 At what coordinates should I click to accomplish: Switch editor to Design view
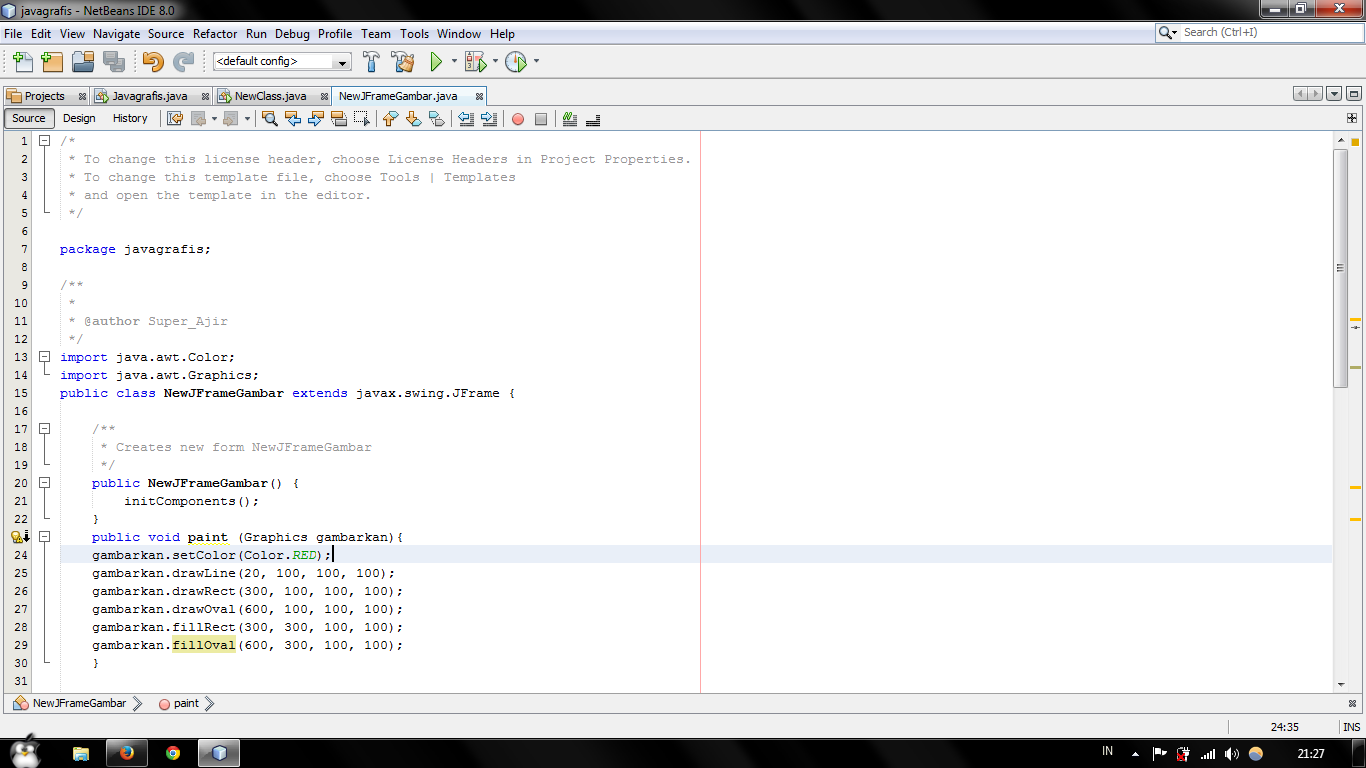coord(79,118)
